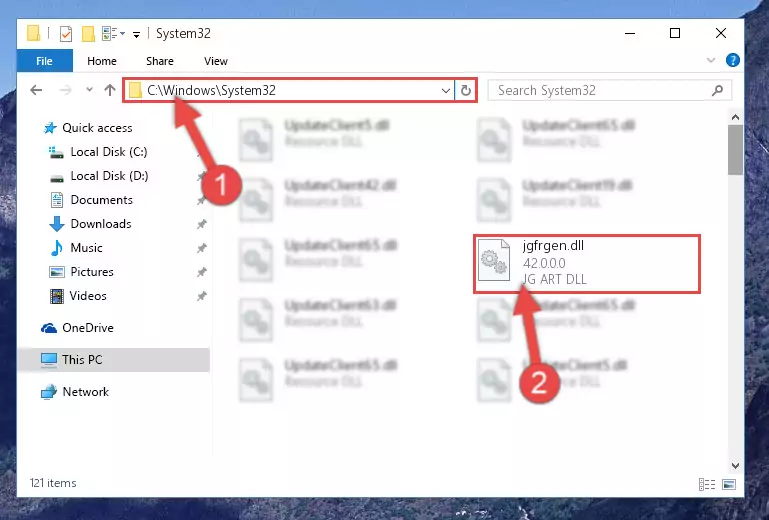Viewport: 769px width, 520px height.
Task: Click the Music note icon
Action: click(57, 248)
